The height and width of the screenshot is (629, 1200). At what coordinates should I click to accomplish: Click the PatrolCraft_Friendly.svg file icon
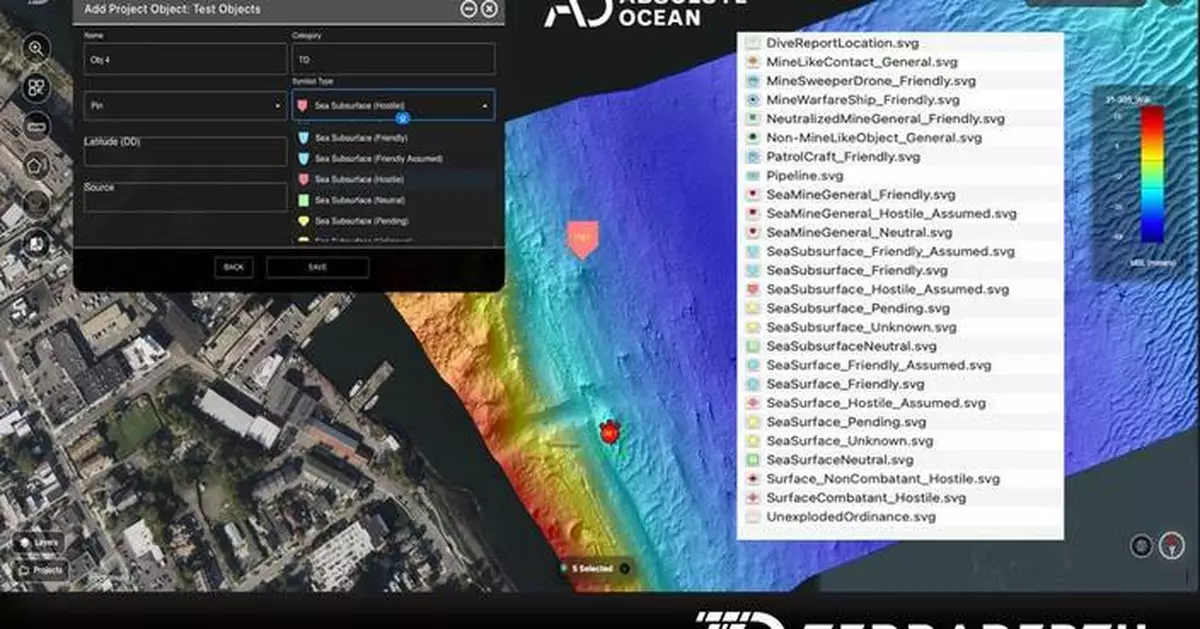(x=754, y=157)
